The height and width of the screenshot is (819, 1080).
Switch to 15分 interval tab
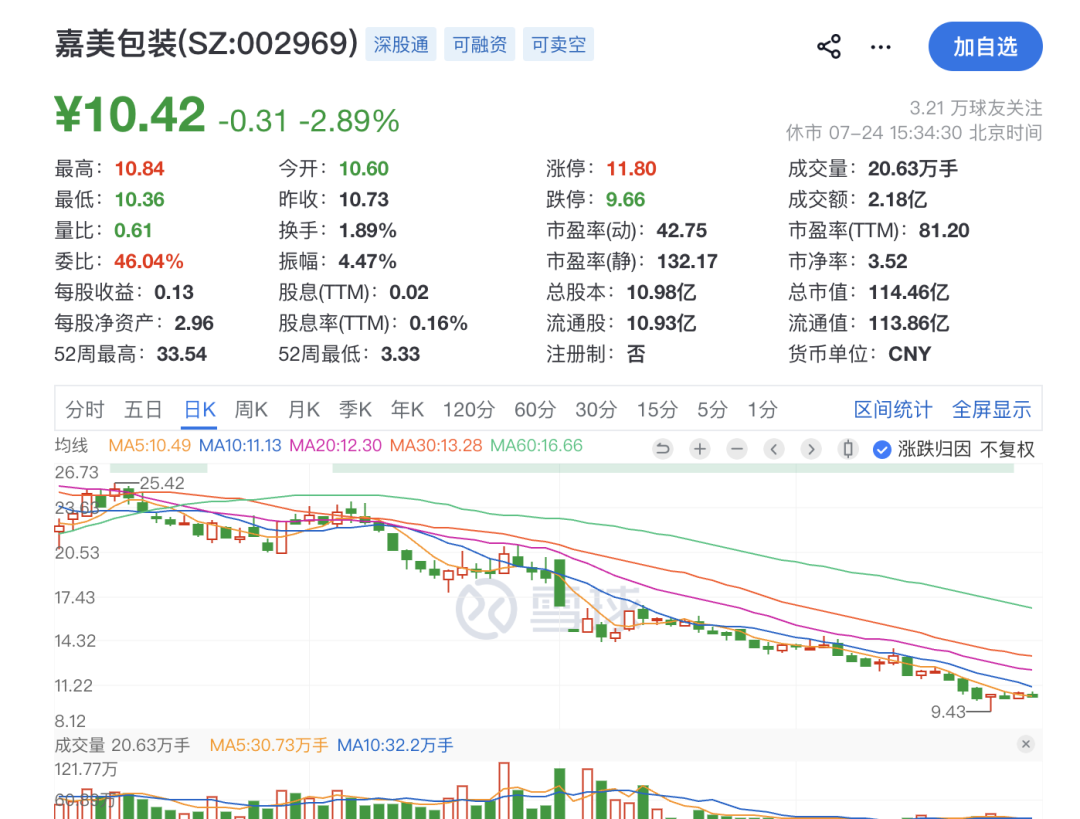[x=657, y=409]
